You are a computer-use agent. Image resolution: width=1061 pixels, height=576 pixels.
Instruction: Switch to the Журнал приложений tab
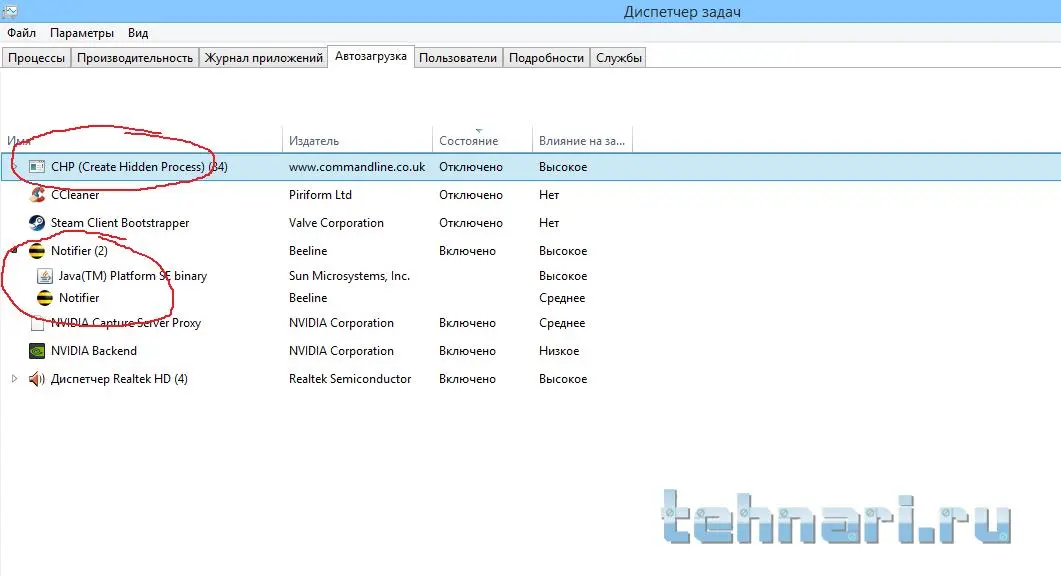[x=263, y=58]
